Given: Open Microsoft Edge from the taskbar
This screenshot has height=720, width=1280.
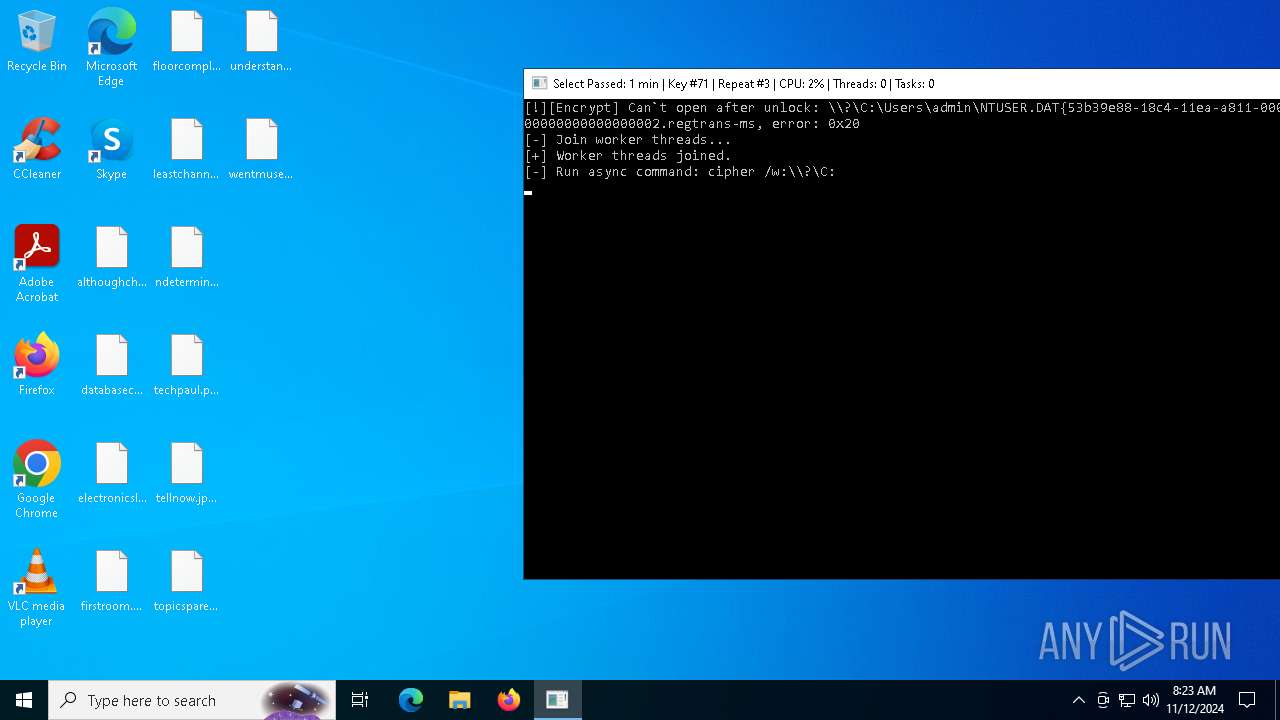Looking at the screenshot, I should coord(411,700).
